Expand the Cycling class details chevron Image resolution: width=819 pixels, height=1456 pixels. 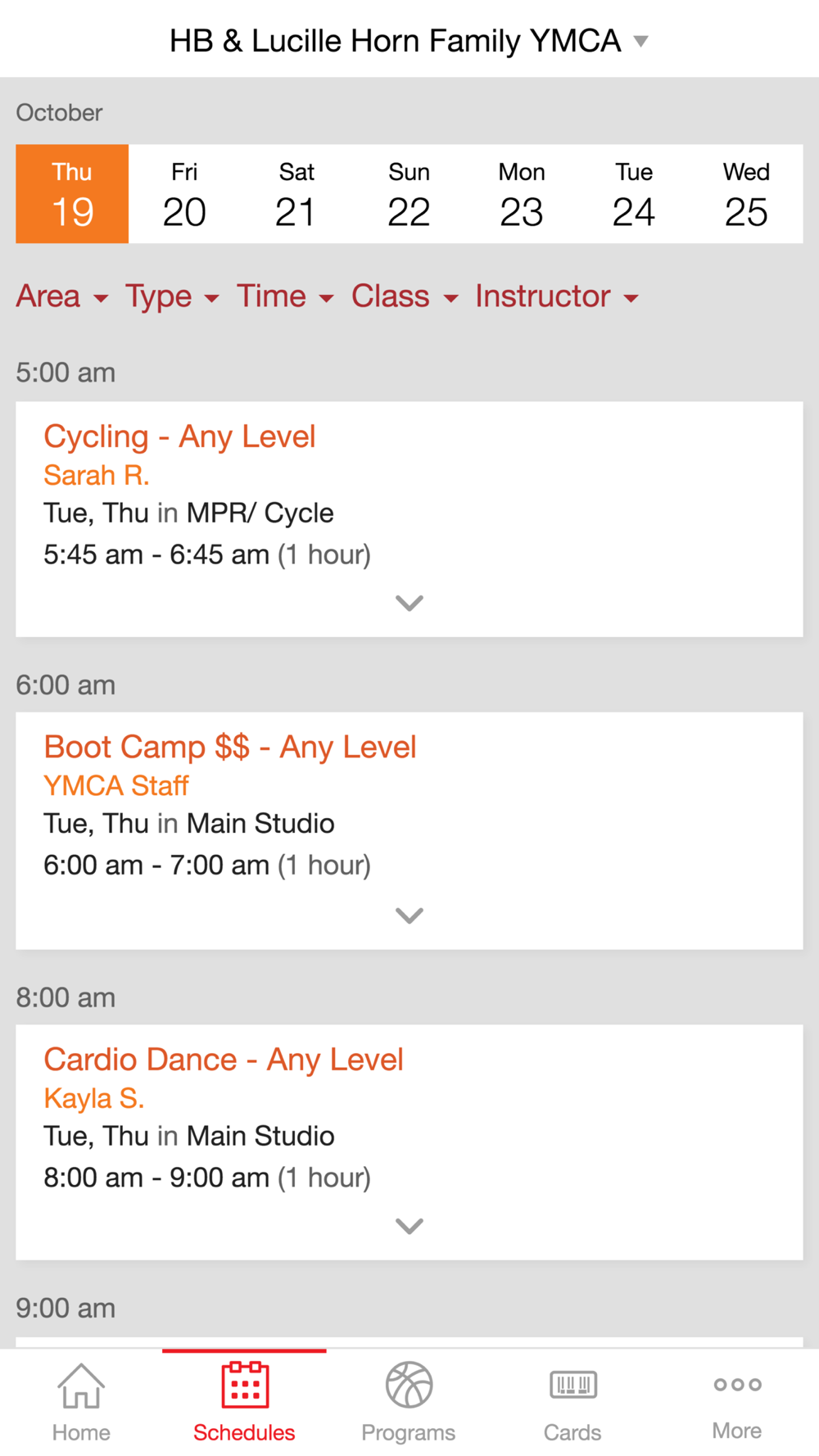(x=409, y=604)
